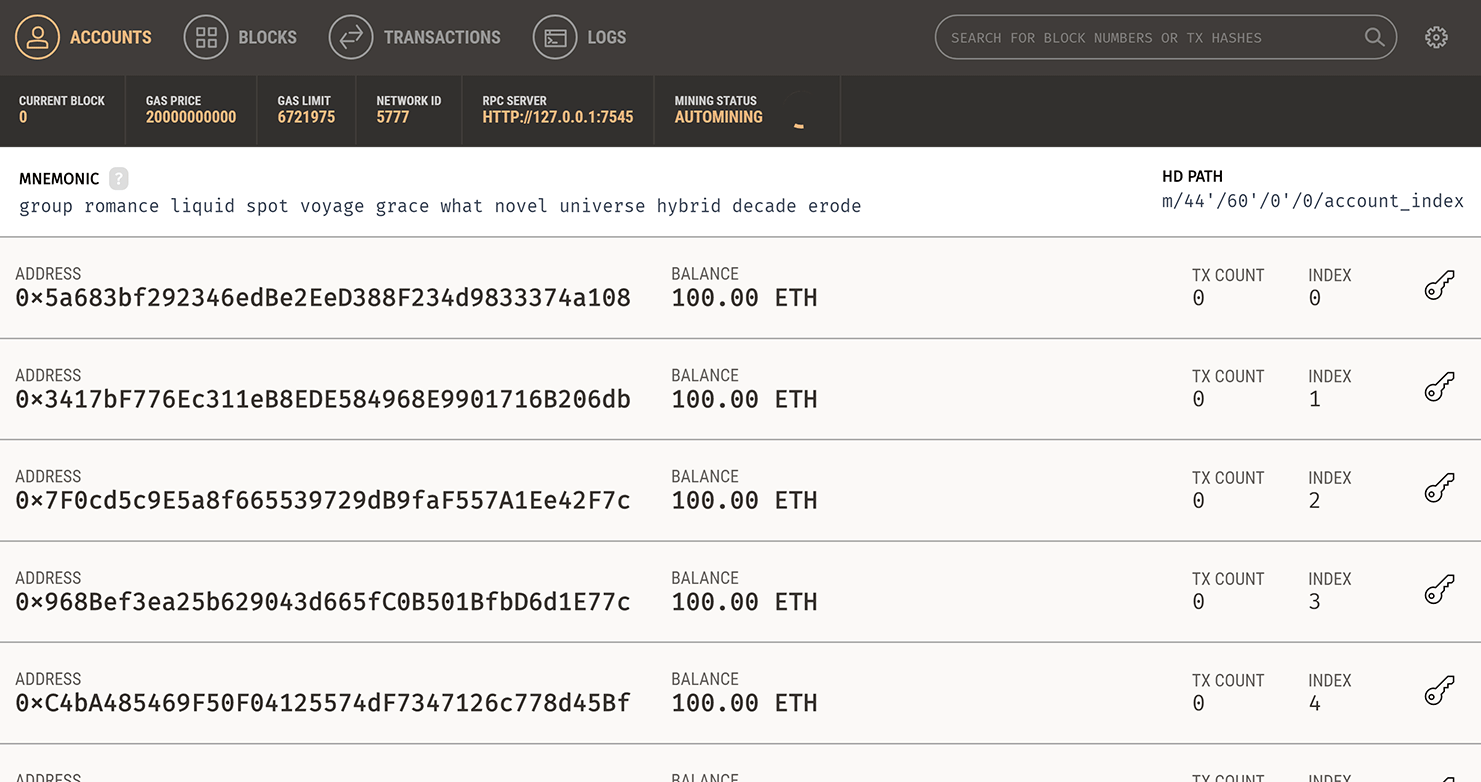Reveal key for account index 2
The image size is (1481, 782).
pos(1438,489)
